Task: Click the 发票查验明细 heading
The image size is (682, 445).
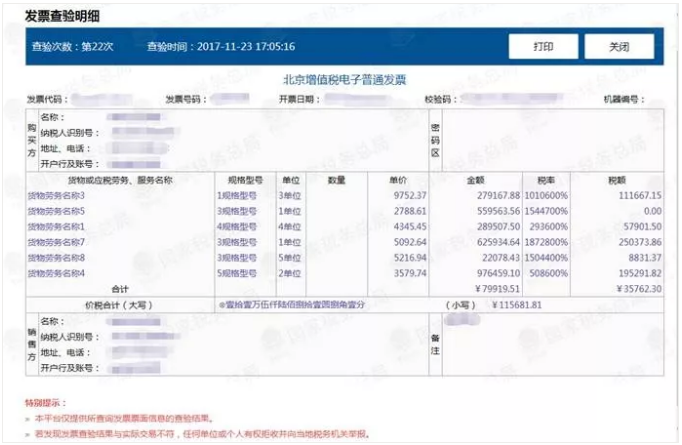Action: pyautogui.click(x=62, y=16)
